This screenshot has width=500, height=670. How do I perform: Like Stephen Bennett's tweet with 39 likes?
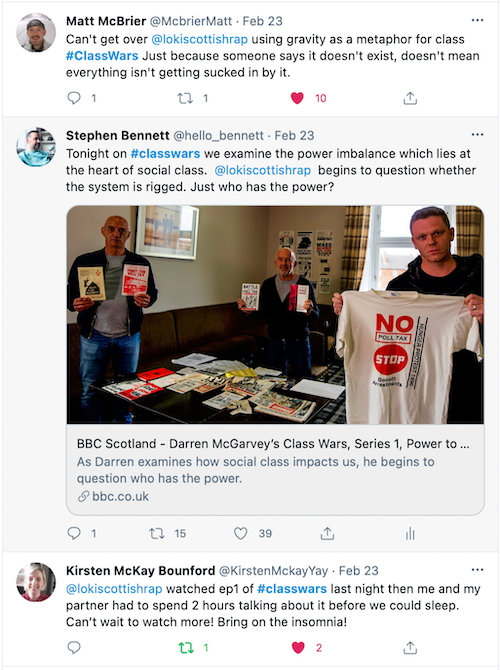pyautogui.click(x=241, y=533)
